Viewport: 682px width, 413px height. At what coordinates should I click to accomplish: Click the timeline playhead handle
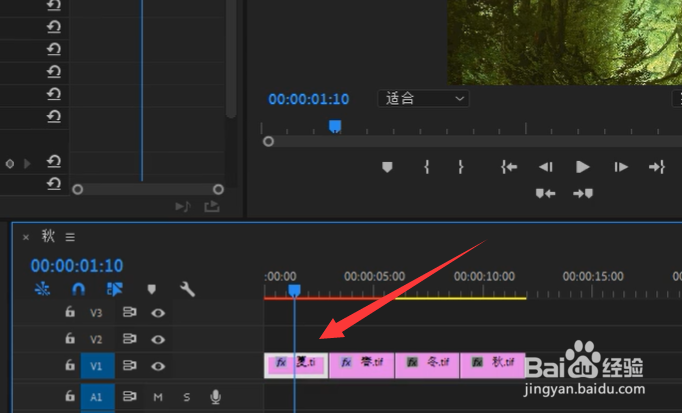click(x=294, y=290)
